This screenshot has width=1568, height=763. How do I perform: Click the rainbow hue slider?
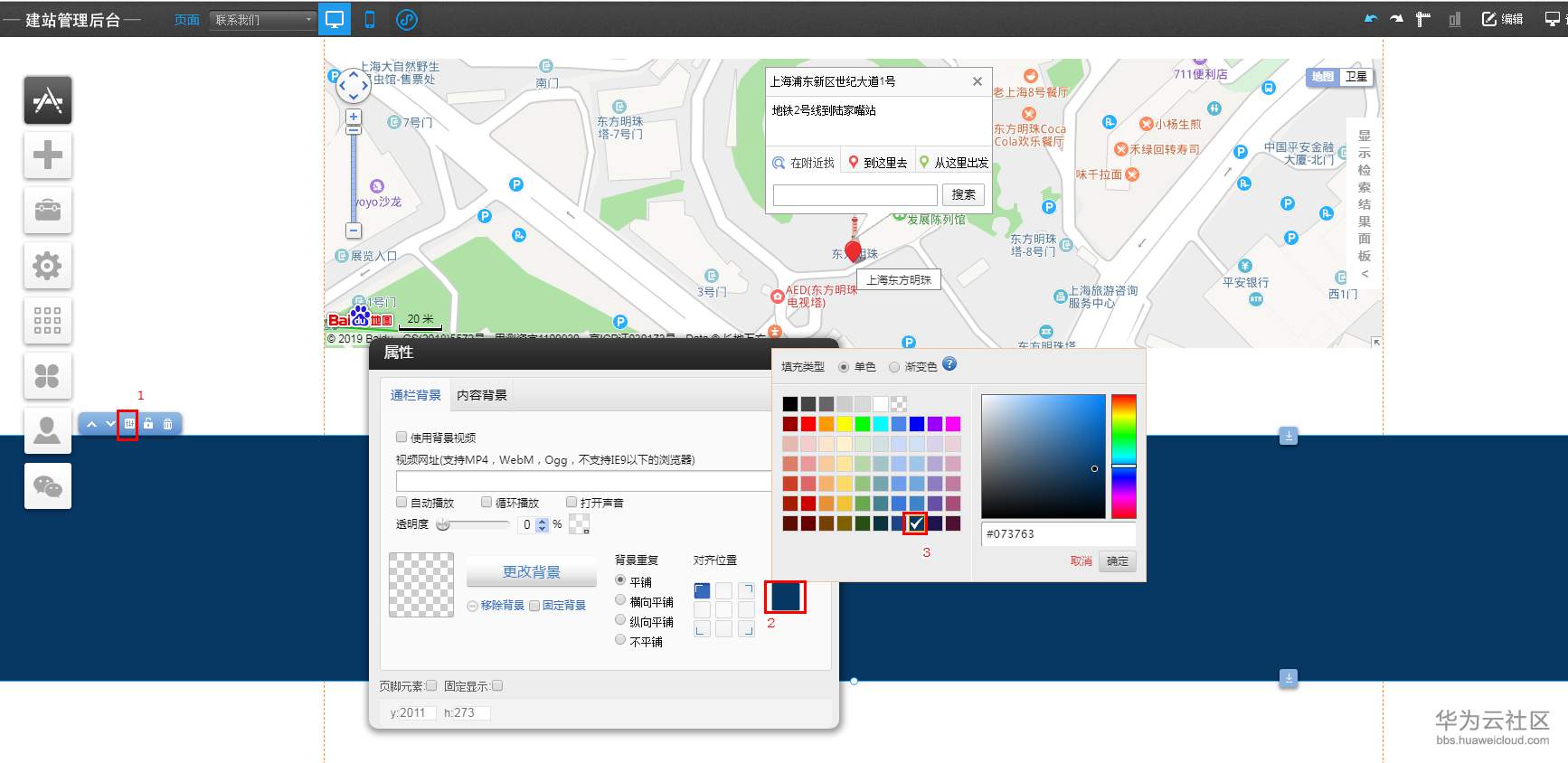(x=1124, y=457)
